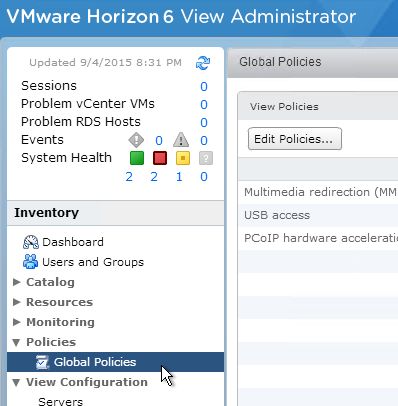
Task: Collapse the View Configuration tree node
Action: coord(16,382)
